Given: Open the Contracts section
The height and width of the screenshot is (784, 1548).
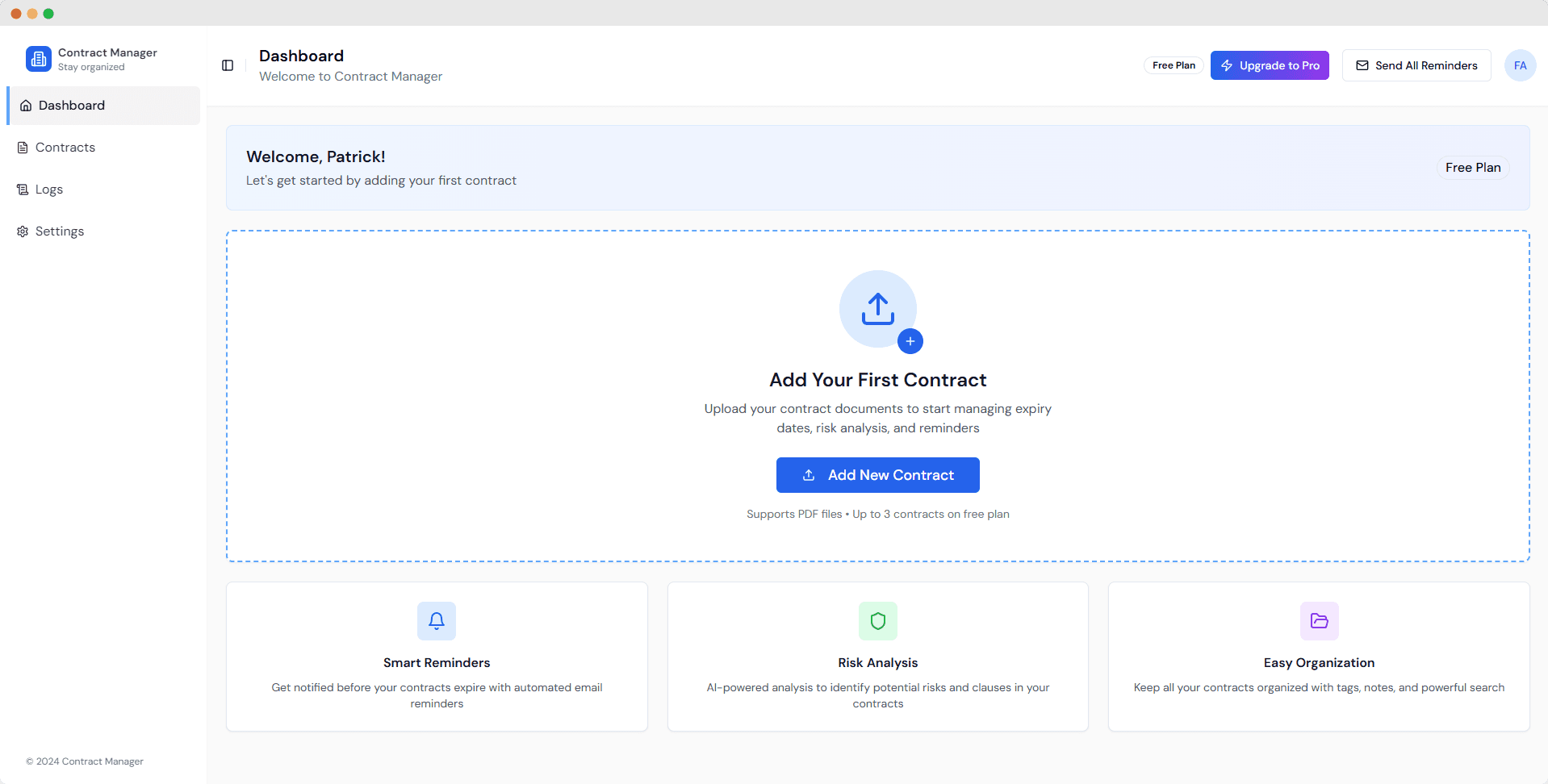Looking at the screenshot, I should tap(65, 147).
